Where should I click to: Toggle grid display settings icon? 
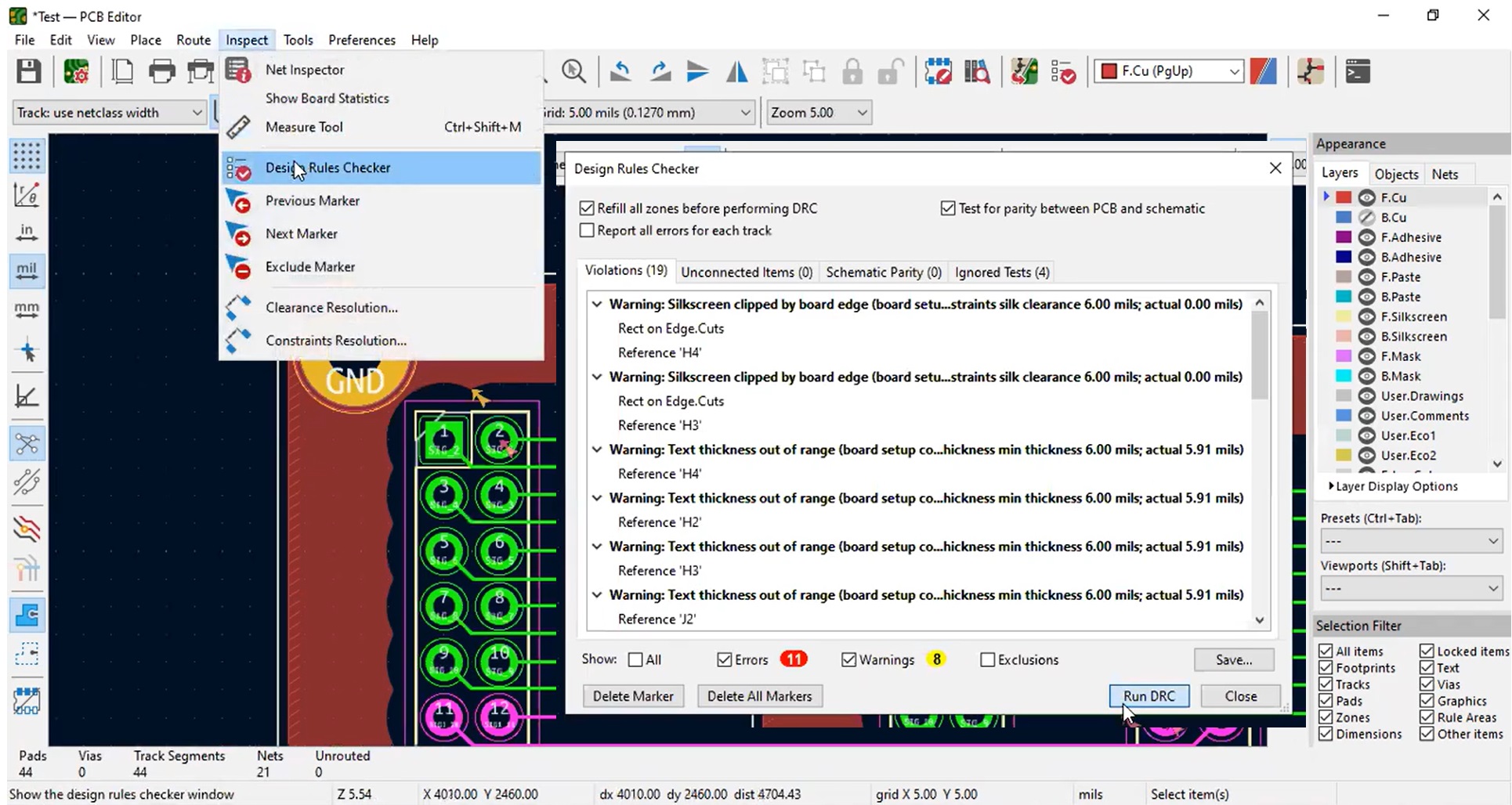pos(27,156)
